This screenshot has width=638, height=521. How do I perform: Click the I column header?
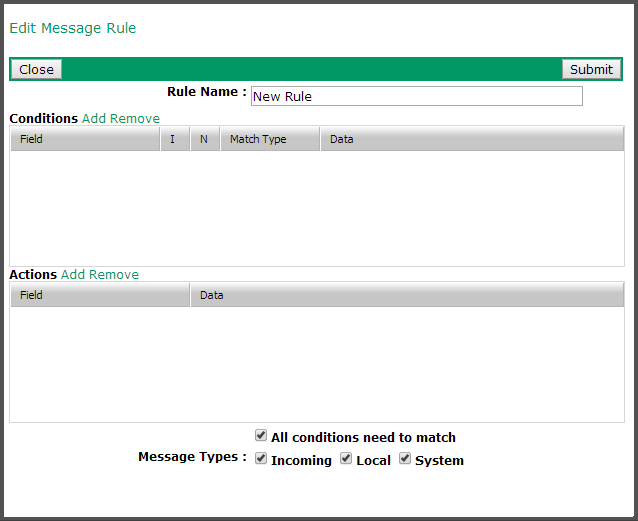click(175, 139)
